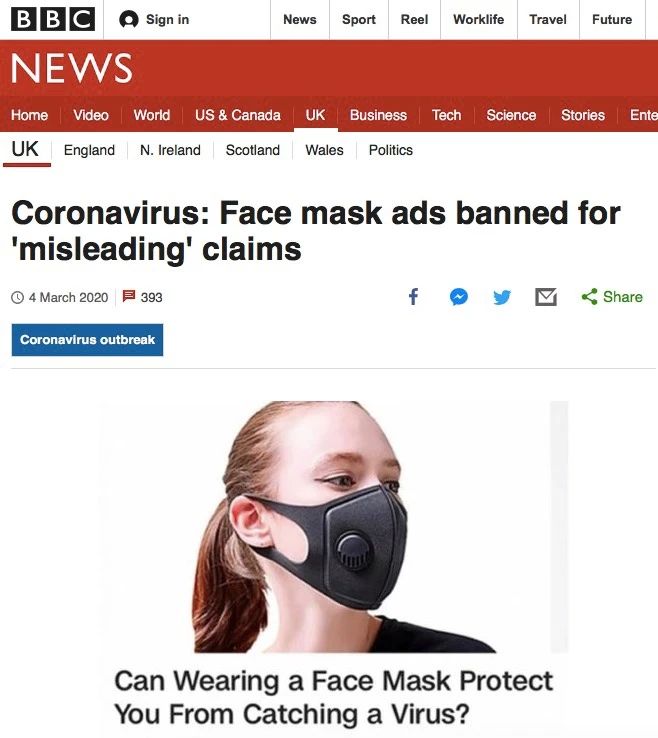Screen dimensions: 658x738
Task: Select the Travel link in header
Action: (548, 19)
